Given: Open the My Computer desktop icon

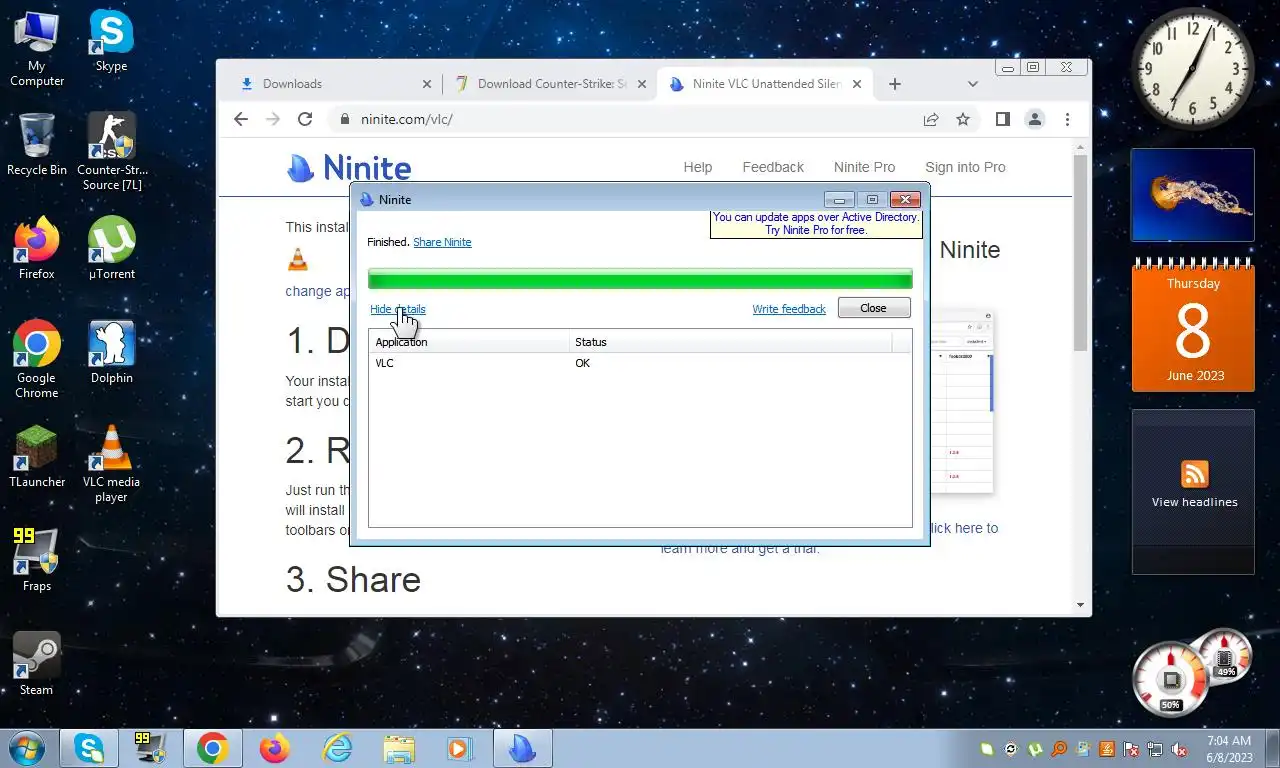Looking at the screenshot, I should [x=36, y=49].
